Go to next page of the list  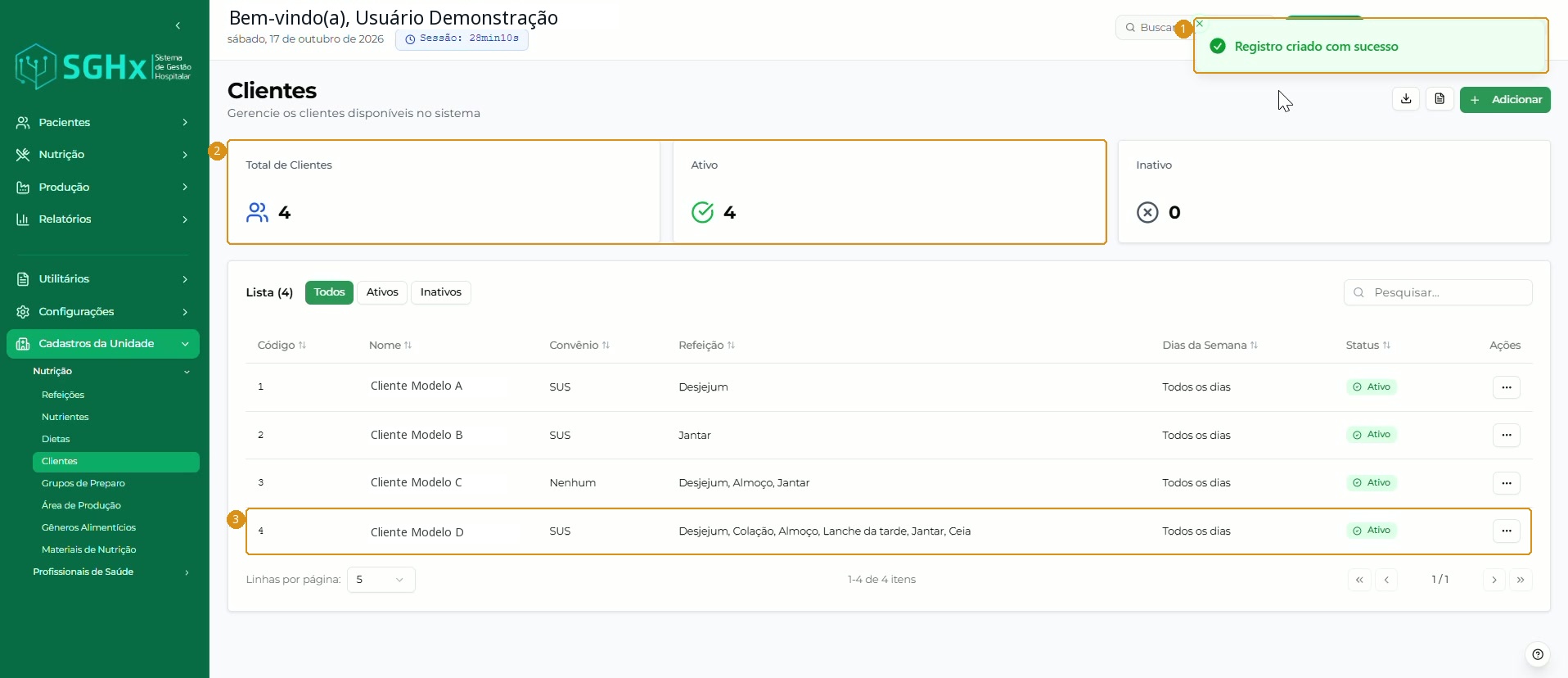(x=1494, y=580)
